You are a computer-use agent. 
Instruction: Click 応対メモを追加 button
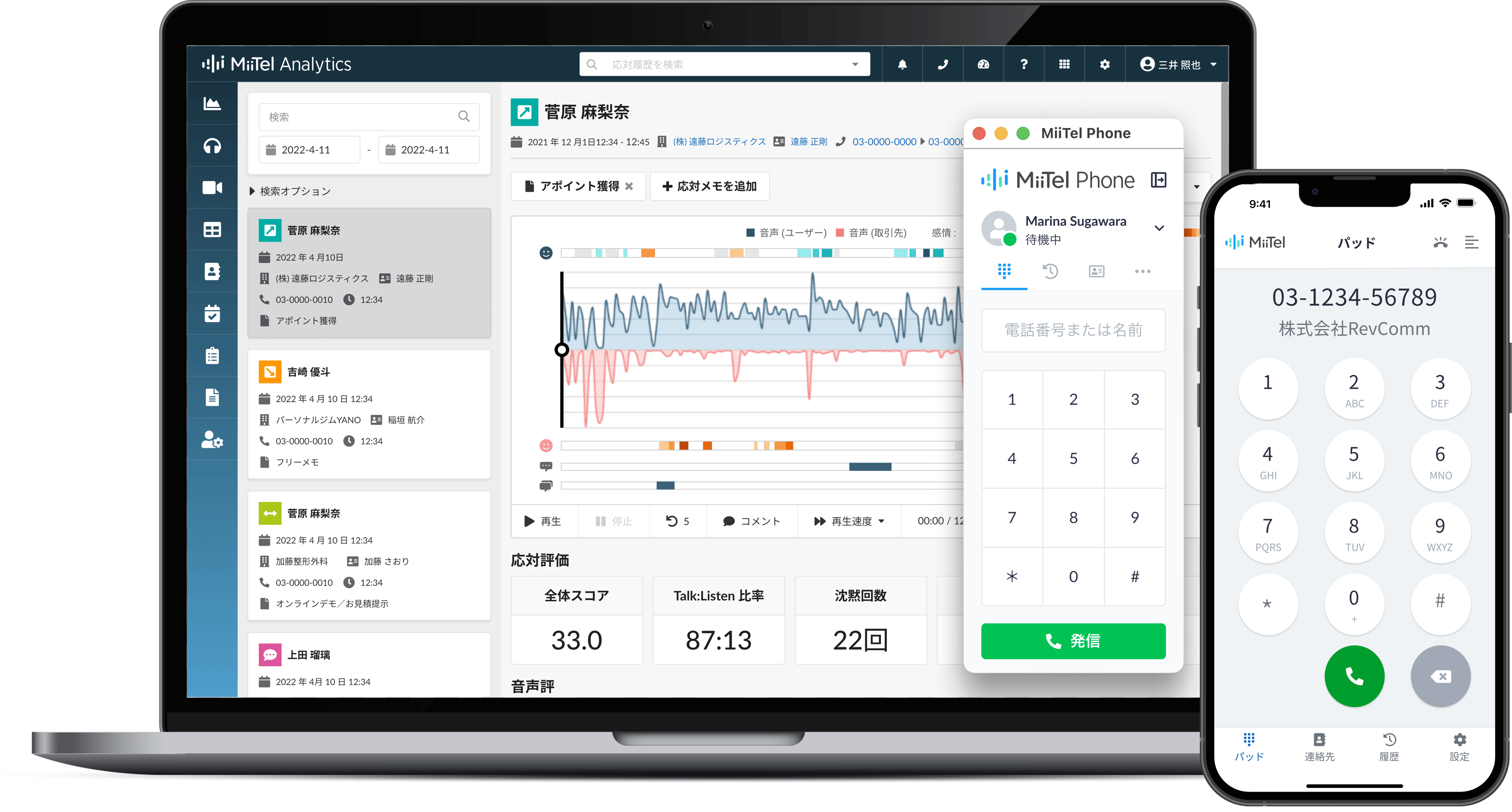click(709, 186)
